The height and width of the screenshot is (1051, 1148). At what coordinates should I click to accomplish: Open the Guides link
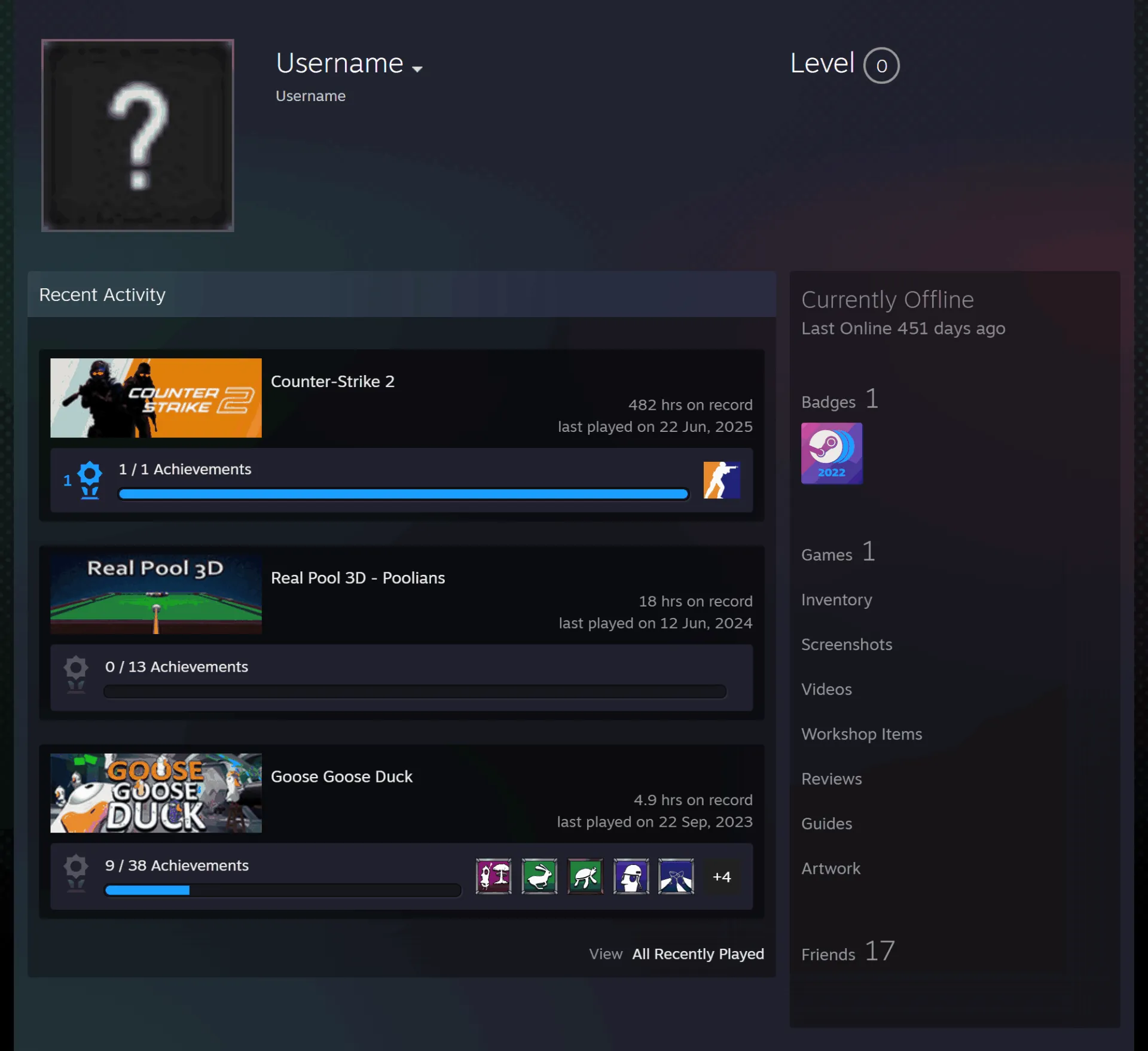(826, 824)
